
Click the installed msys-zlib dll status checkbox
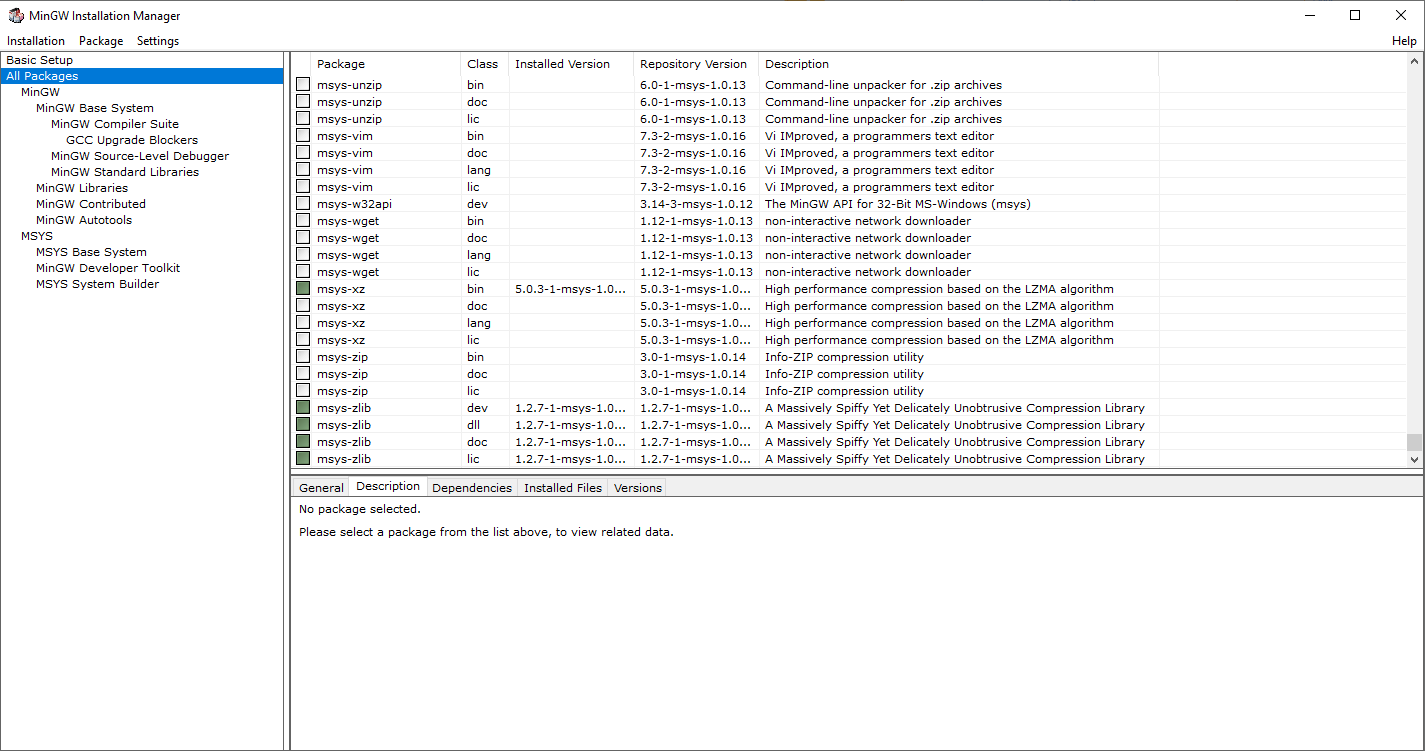[303, 425]
